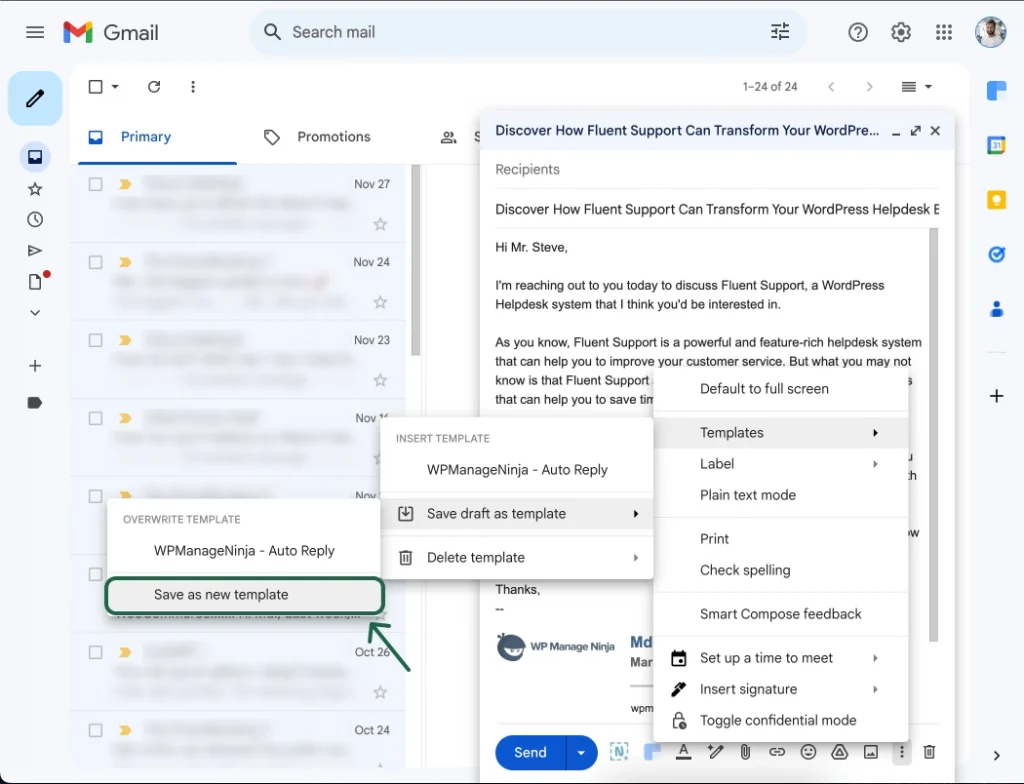Viewport: 1024px width, 784px height.
Task: Open the Sent folder icon in sidebar
Action: click(35, 251)
